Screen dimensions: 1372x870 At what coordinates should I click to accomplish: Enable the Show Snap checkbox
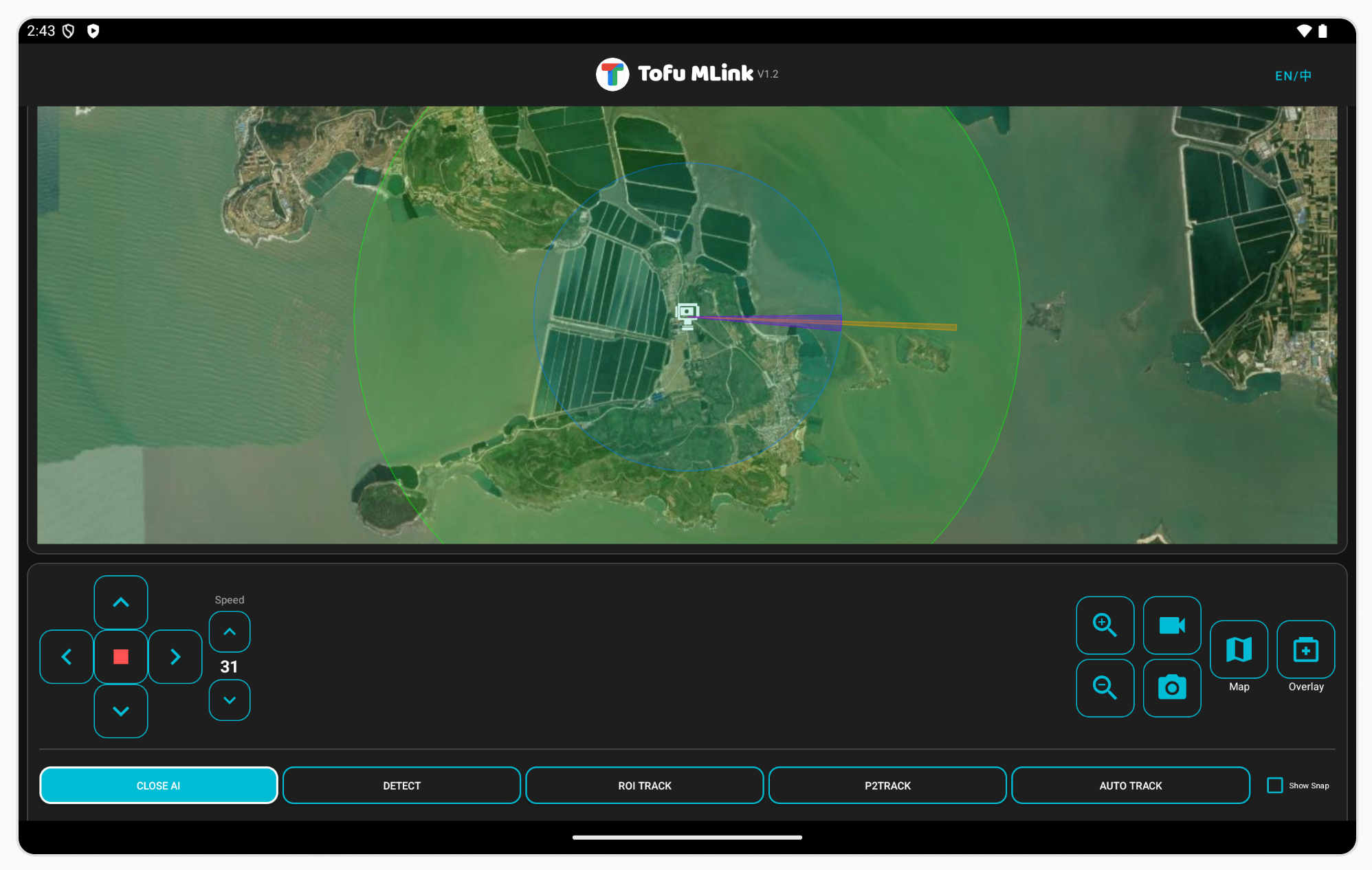click(x=1275, y=785)
